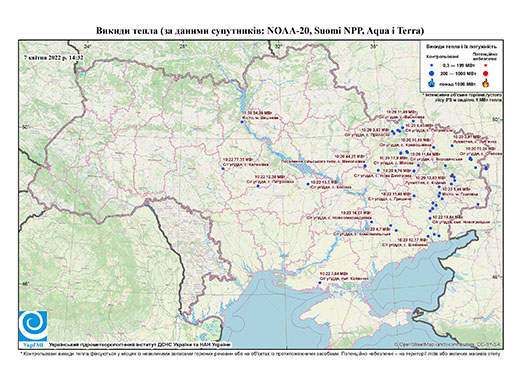Select the large blue circle legend symbol
The image size is (520, 368).
coord(432,73)
